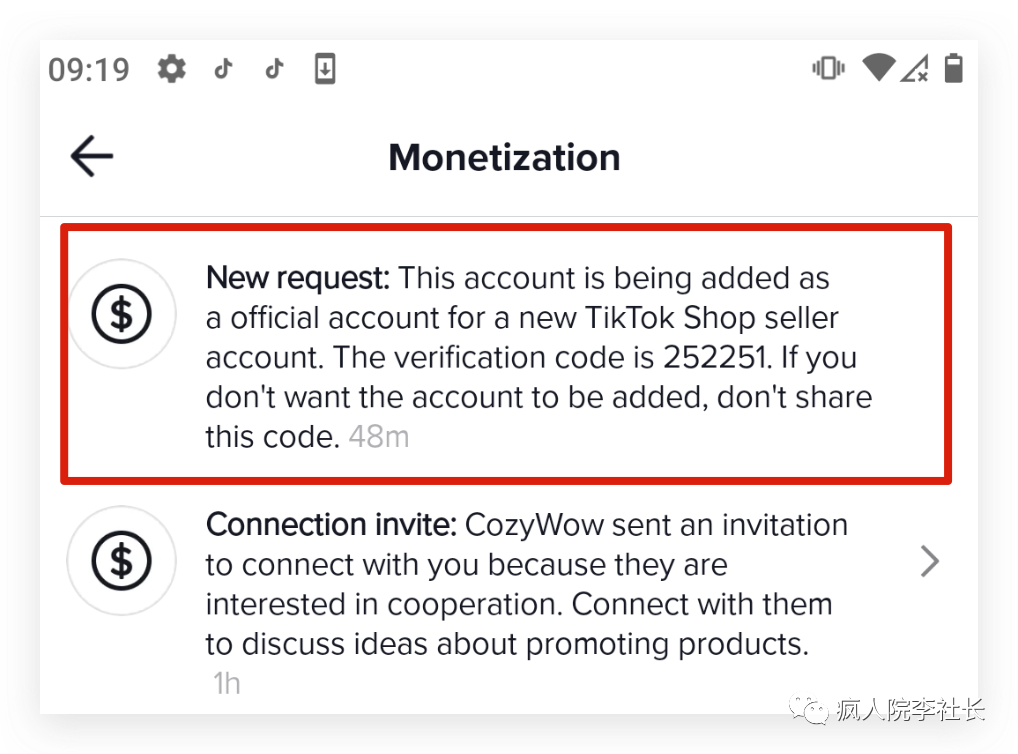Expand the CozyWow invite using the chevron

(x=930, y=562)
